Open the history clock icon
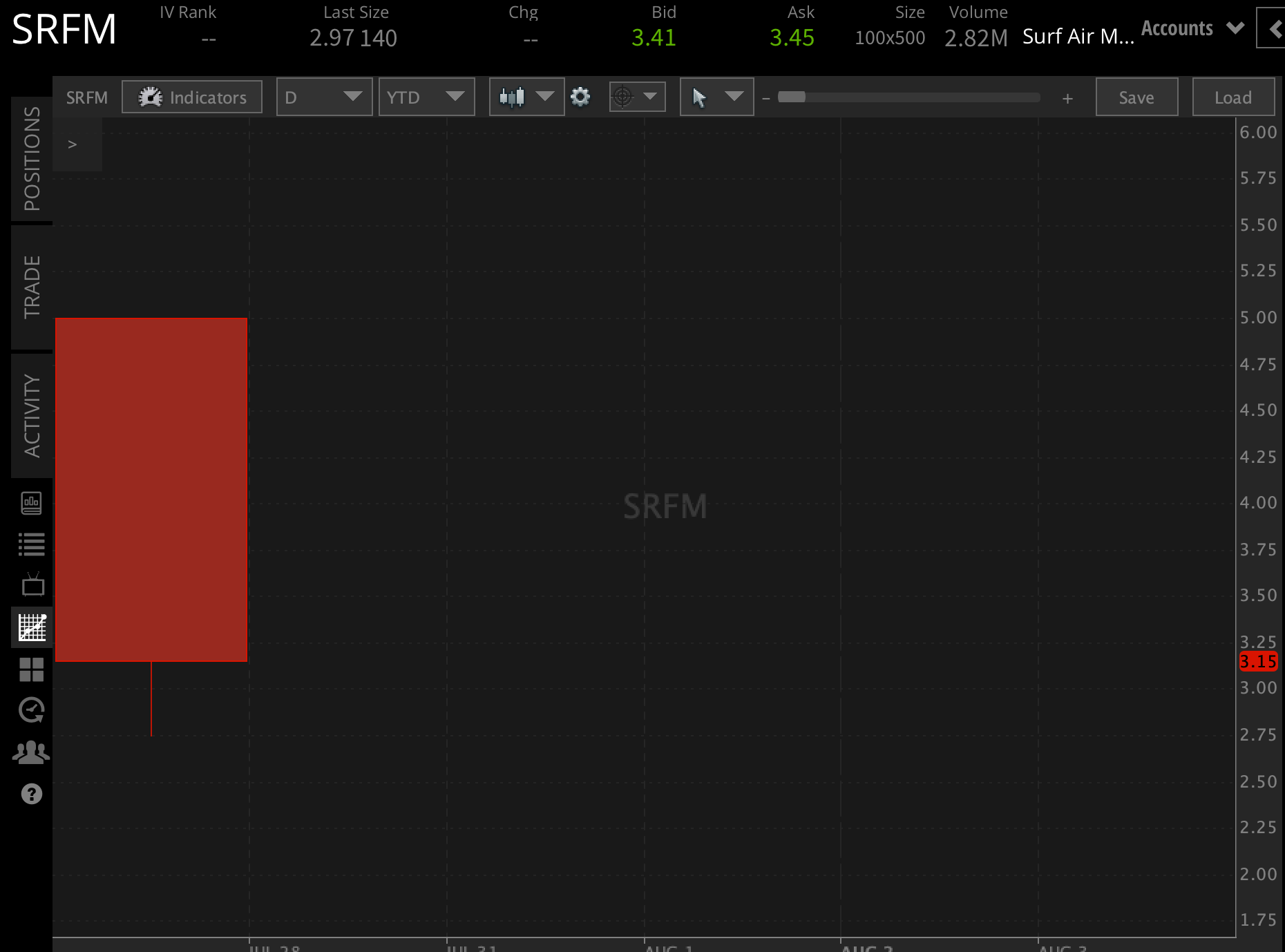 (32, 711)
